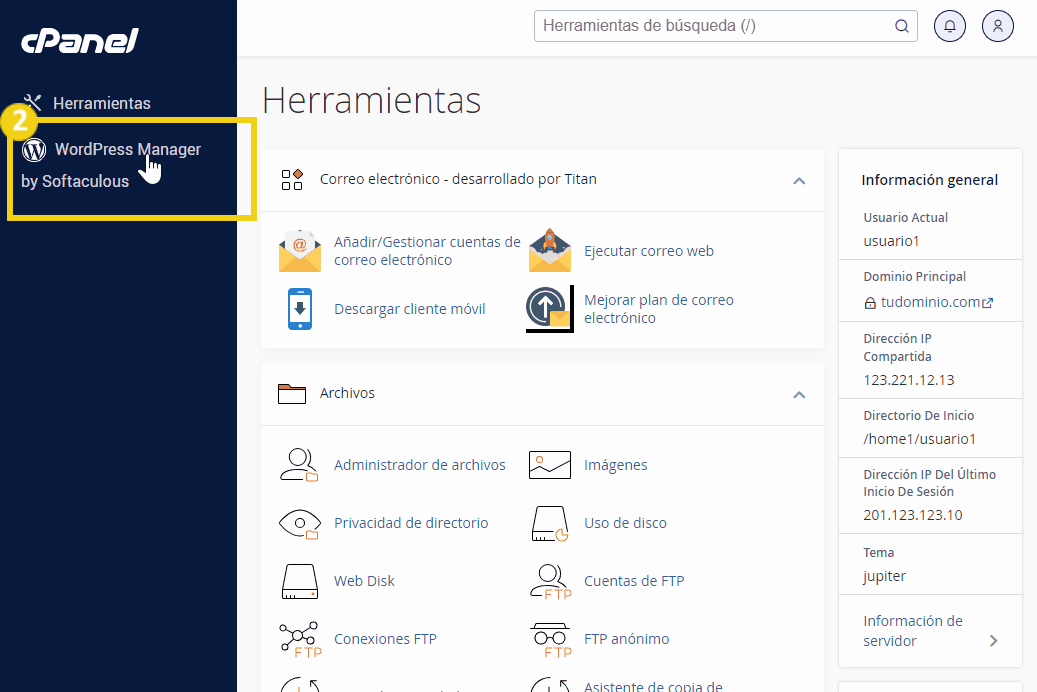Viewport: 1037px width, 692px height.
Task: Collapse the Archivos section chevron
Action: pyautogui.click(x=799, y=395)
